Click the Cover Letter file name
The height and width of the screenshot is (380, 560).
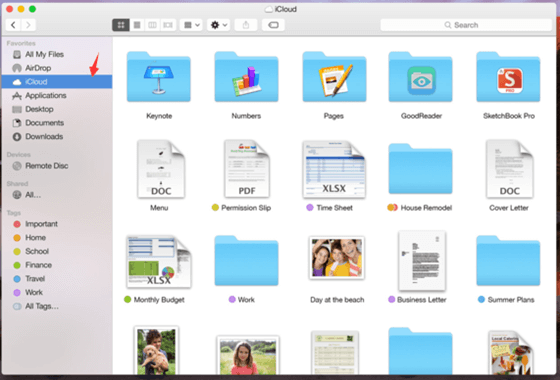click(509, 208)
